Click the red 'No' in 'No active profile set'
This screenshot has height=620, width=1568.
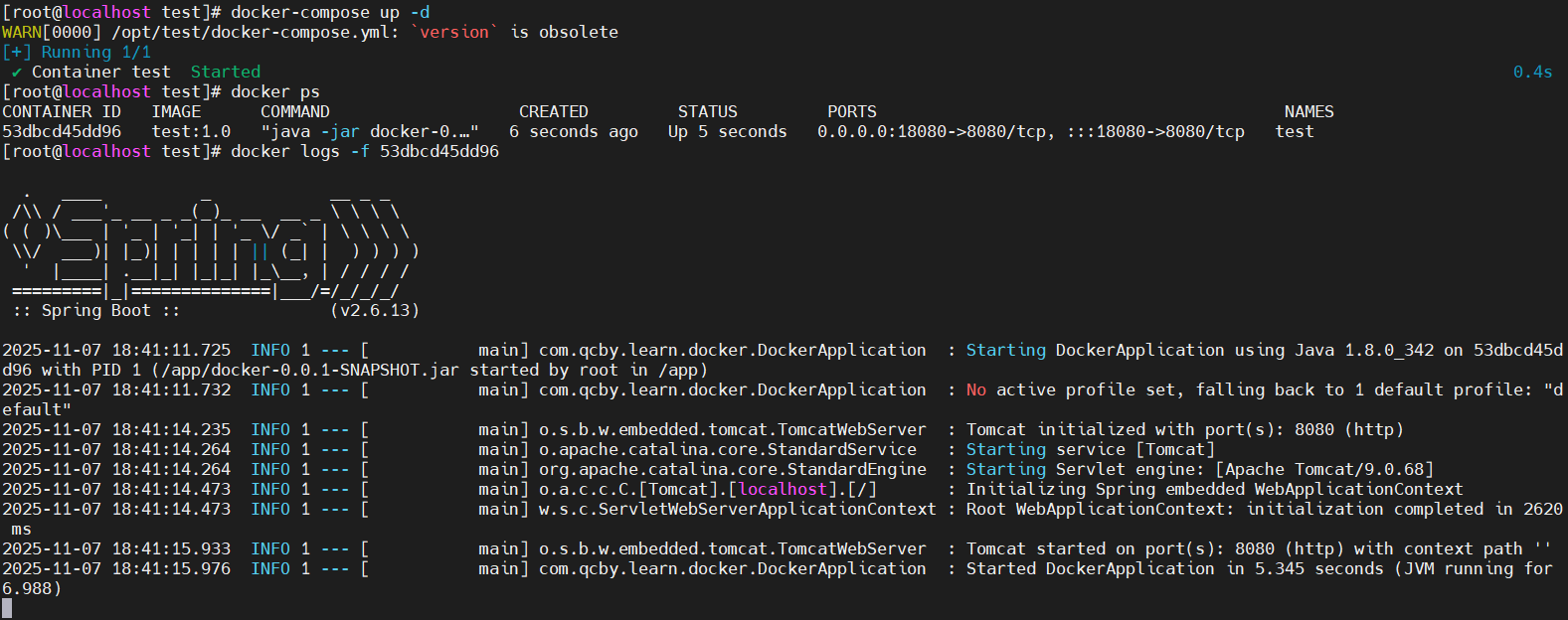[976, 389]
